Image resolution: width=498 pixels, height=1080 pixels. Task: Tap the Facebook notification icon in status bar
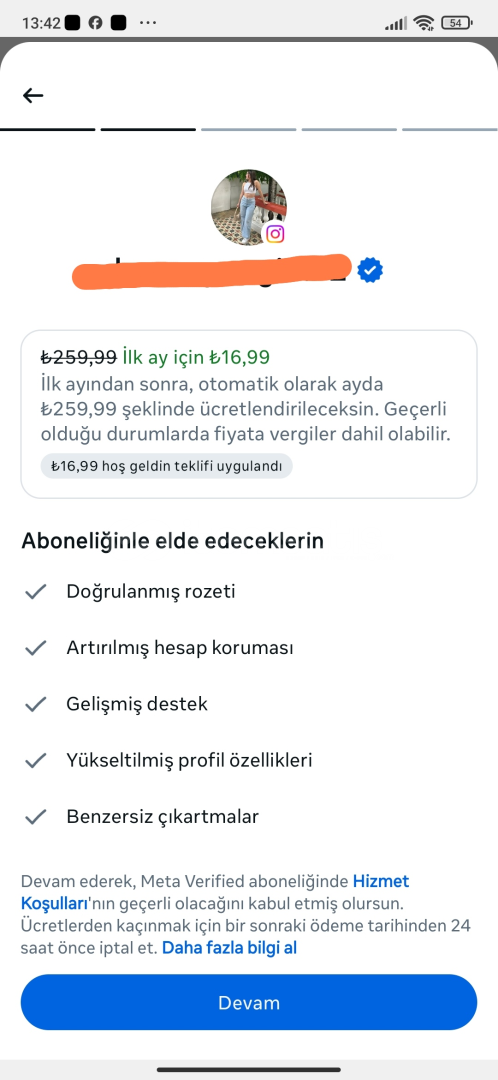(x=96, y=23)
